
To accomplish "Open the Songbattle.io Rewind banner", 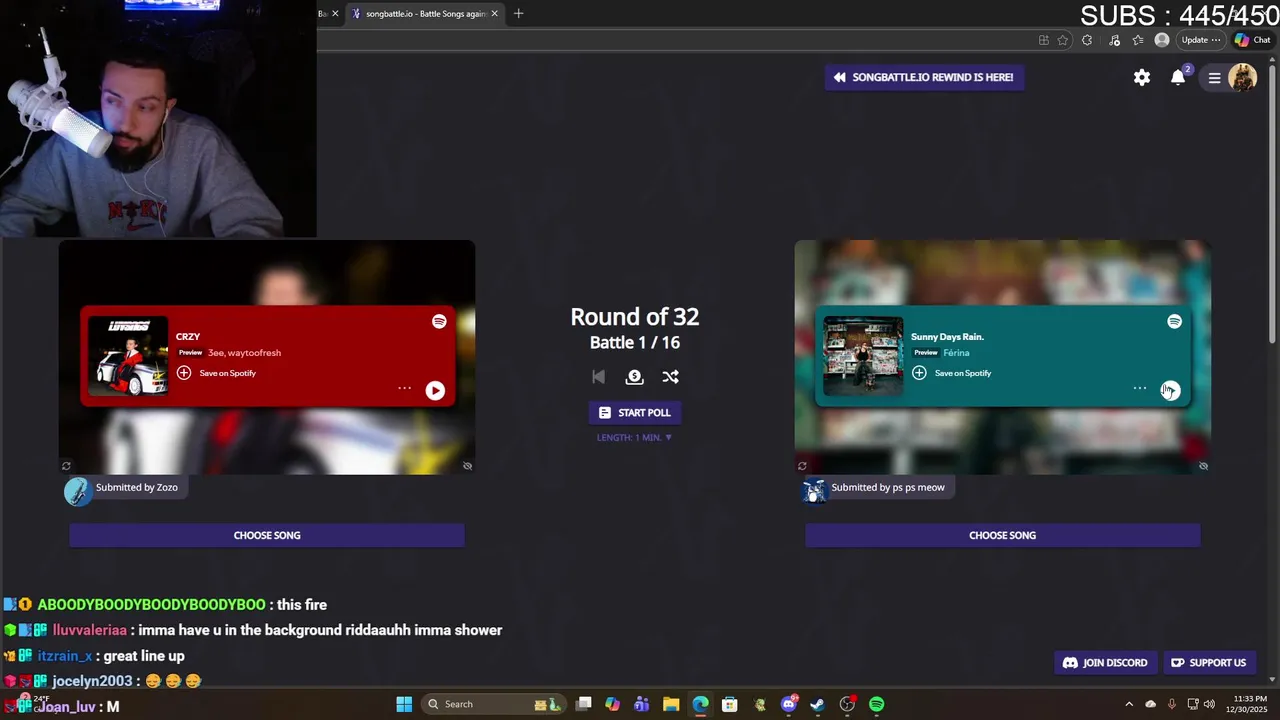I will (925, 77).
